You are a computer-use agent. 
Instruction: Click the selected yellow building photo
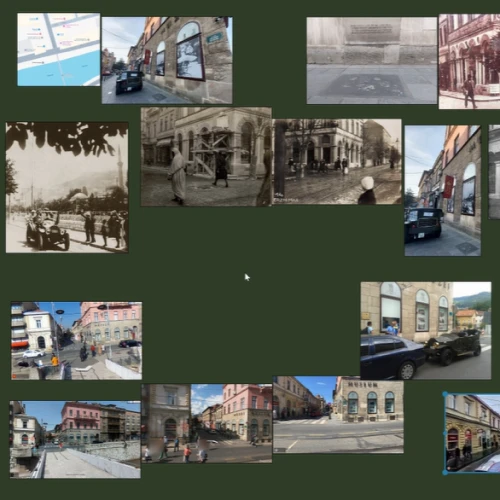tap(473, 433)
